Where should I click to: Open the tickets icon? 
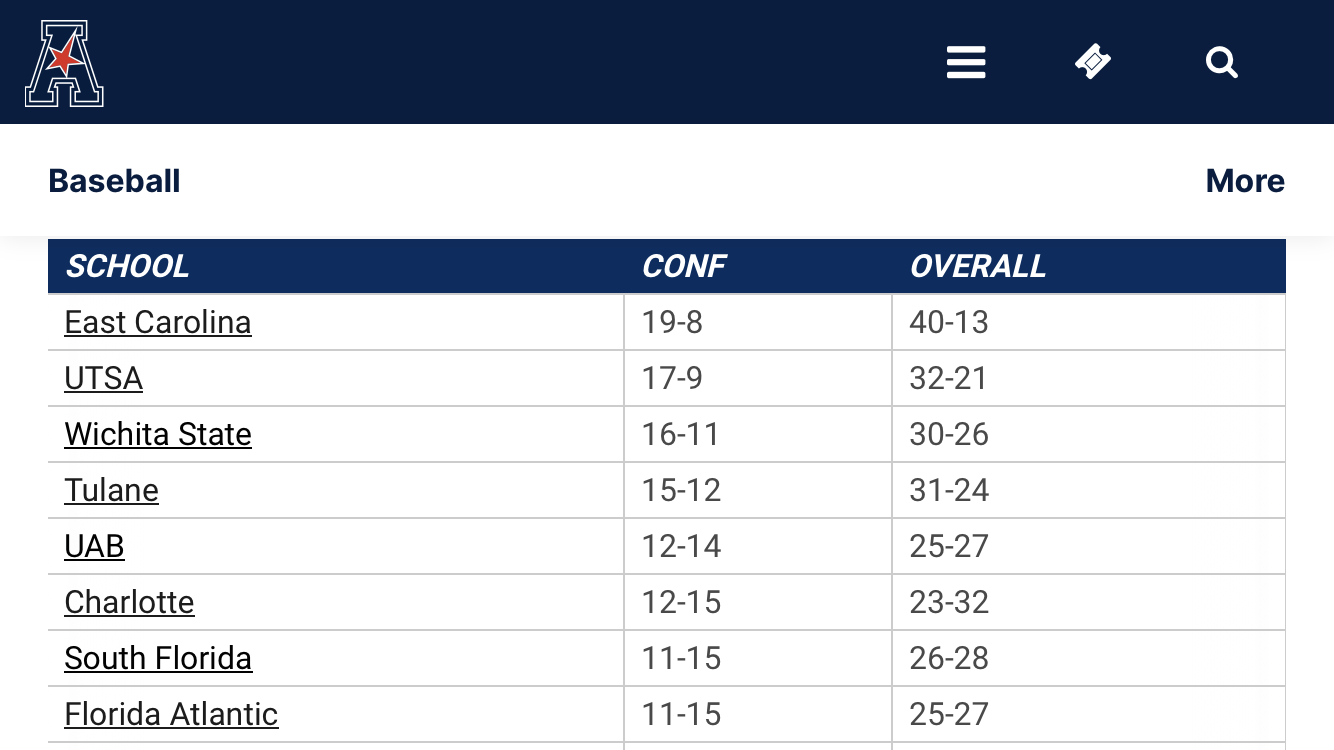click(1093, 62)
